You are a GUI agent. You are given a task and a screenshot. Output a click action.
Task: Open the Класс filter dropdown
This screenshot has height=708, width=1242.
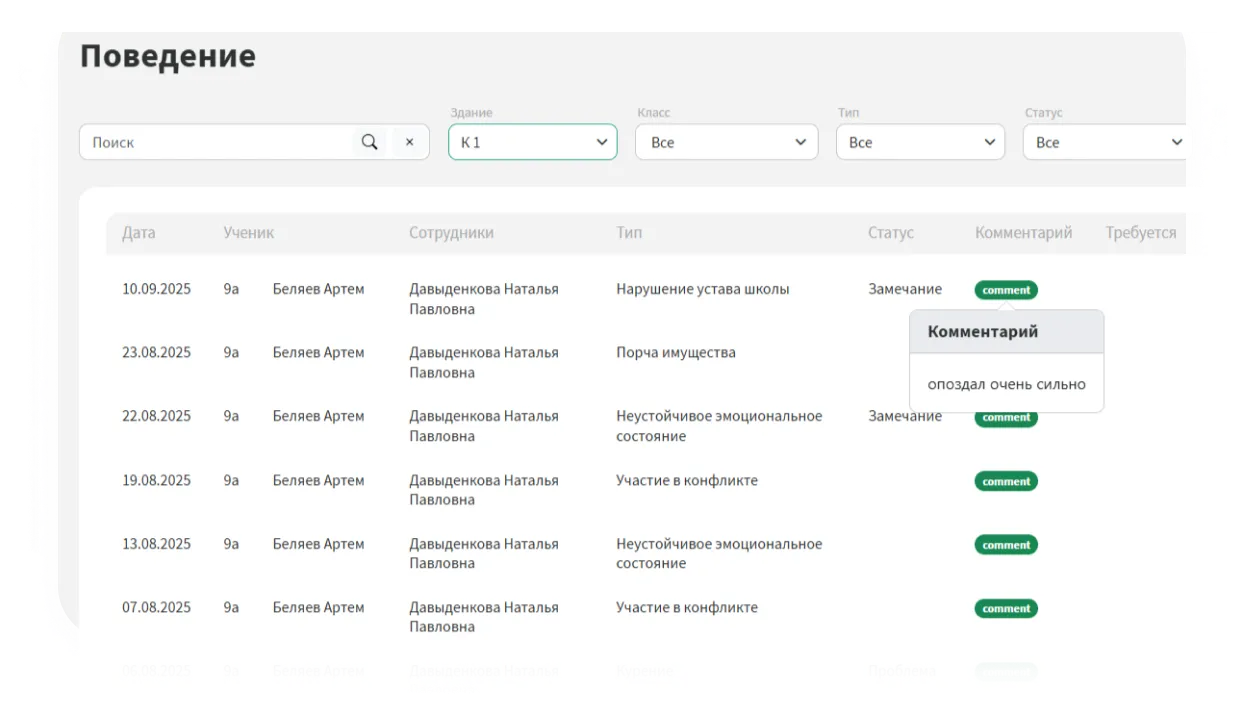click(x=726, y=142)
